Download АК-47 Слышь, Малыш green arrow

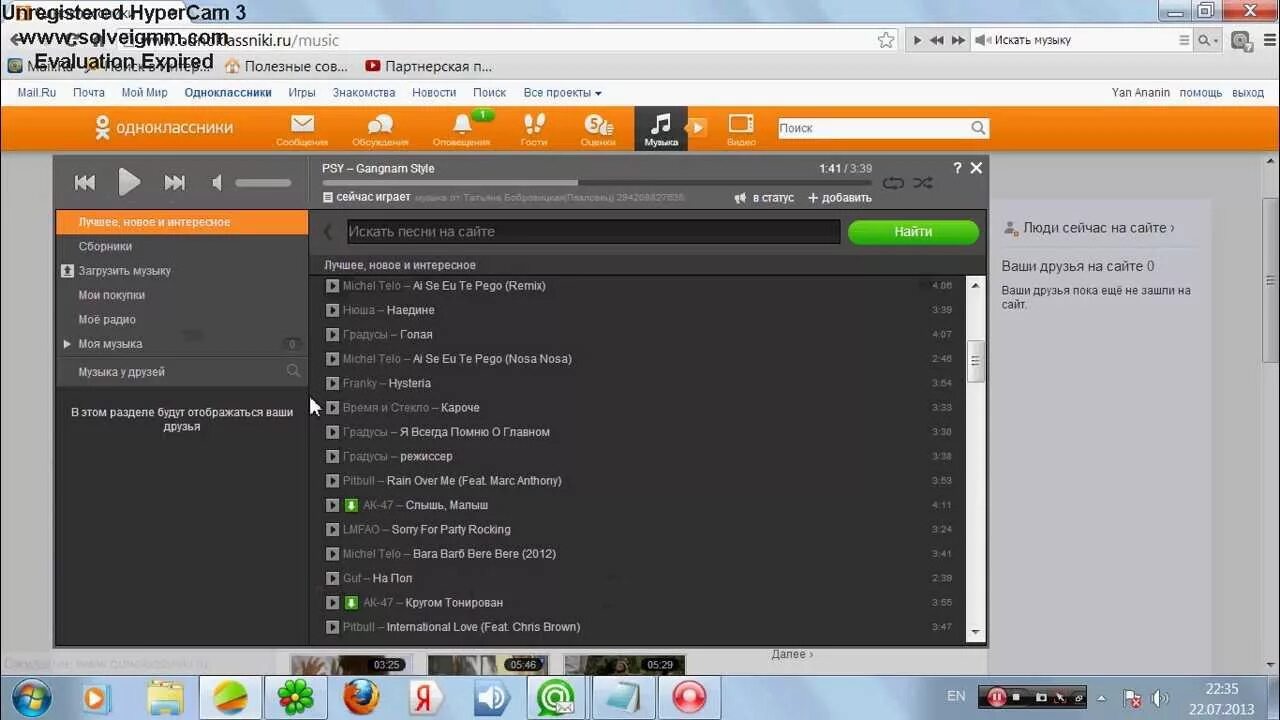tap(351, 505)
